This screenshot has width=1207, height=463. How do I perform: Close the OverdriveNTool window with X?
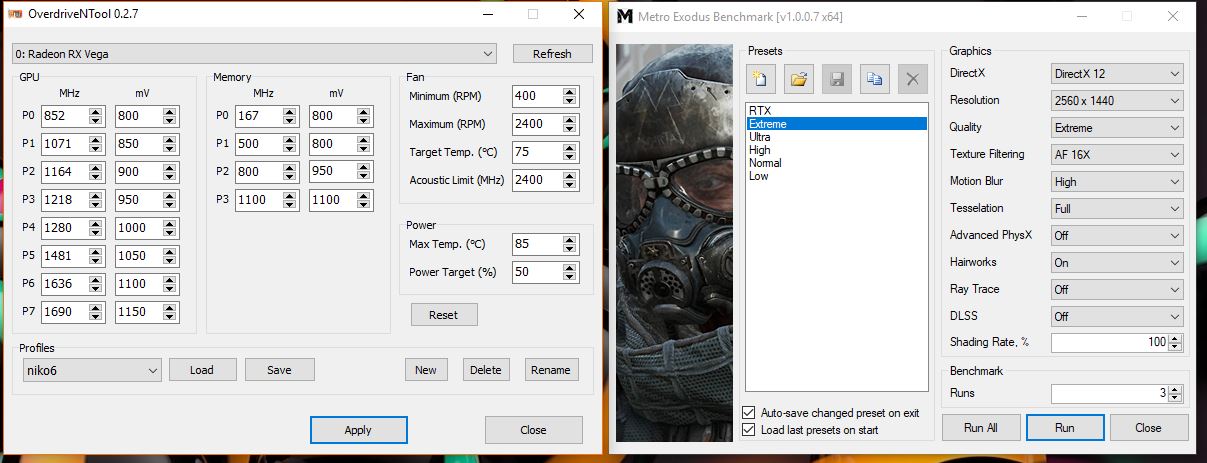(579, 15)
